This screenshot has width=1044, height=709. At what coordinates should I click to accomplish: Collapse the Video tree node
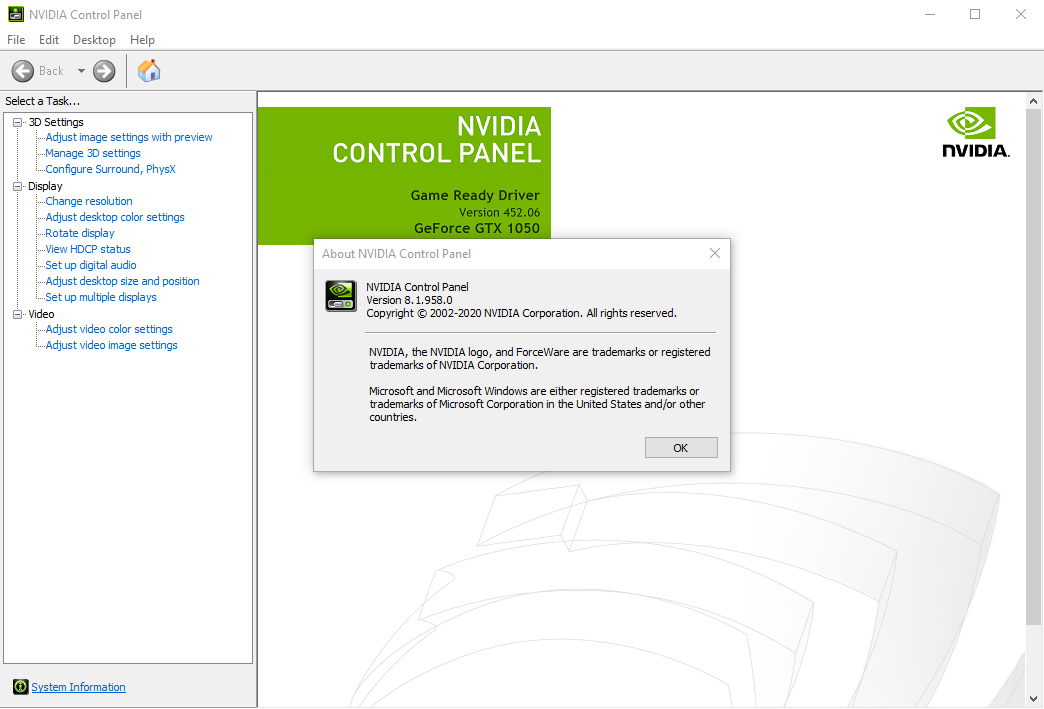(18, 314)
